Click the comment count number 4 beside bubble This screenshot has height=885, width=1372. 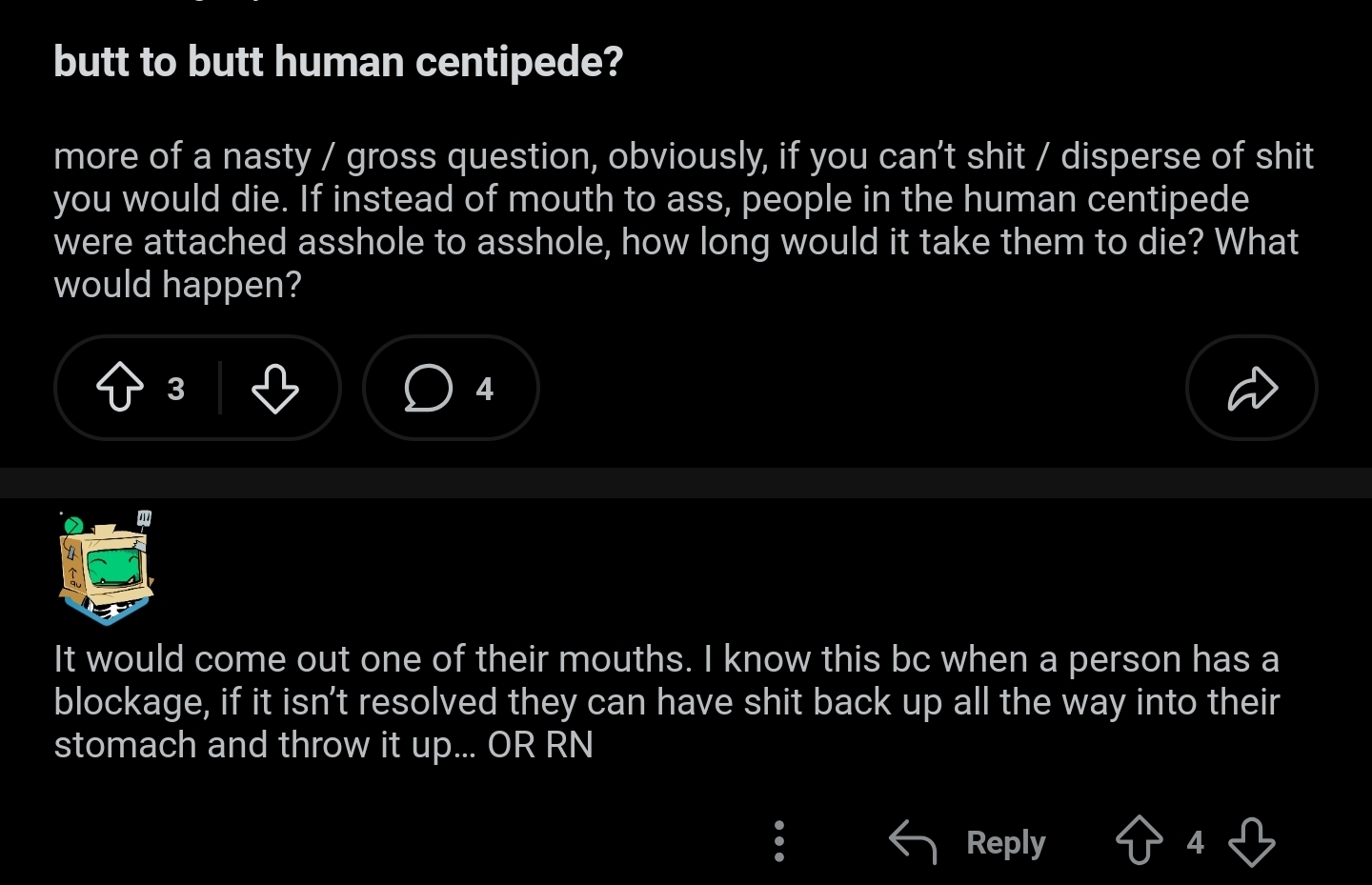[x=484, y=389]
